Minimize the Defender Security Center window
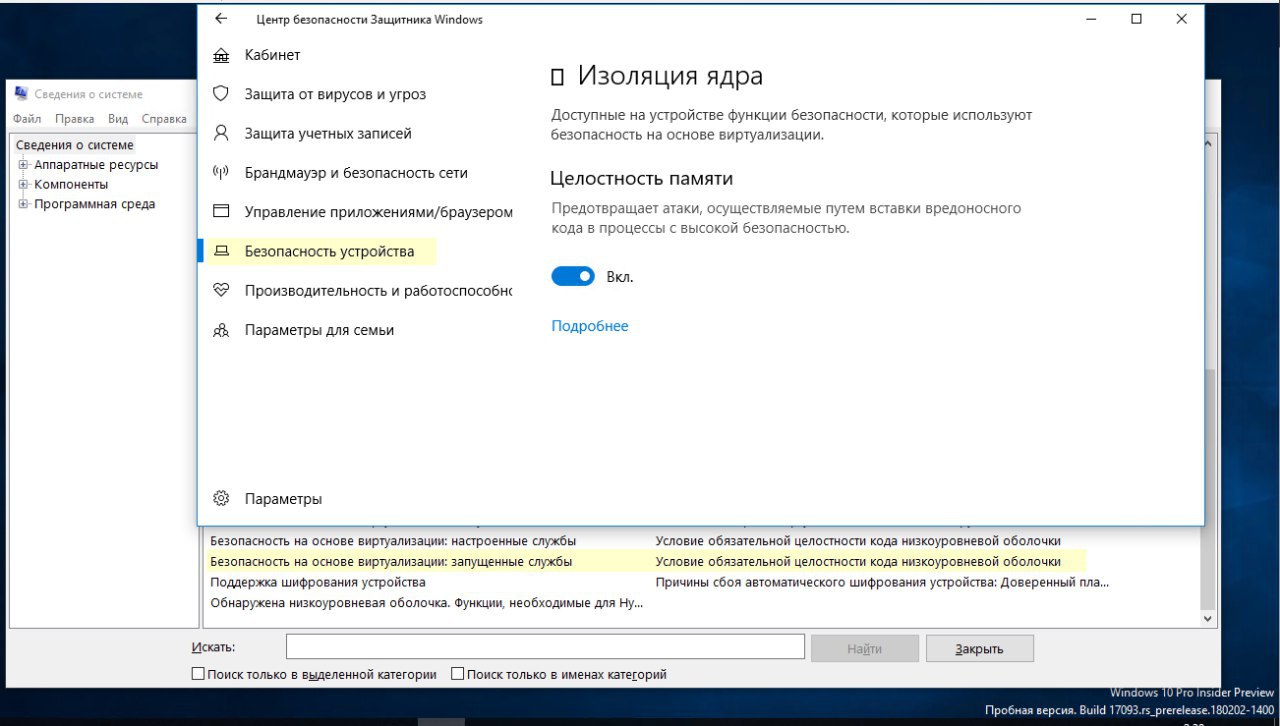Viewport: 1280px width, 726px height. click(1091, 18)
